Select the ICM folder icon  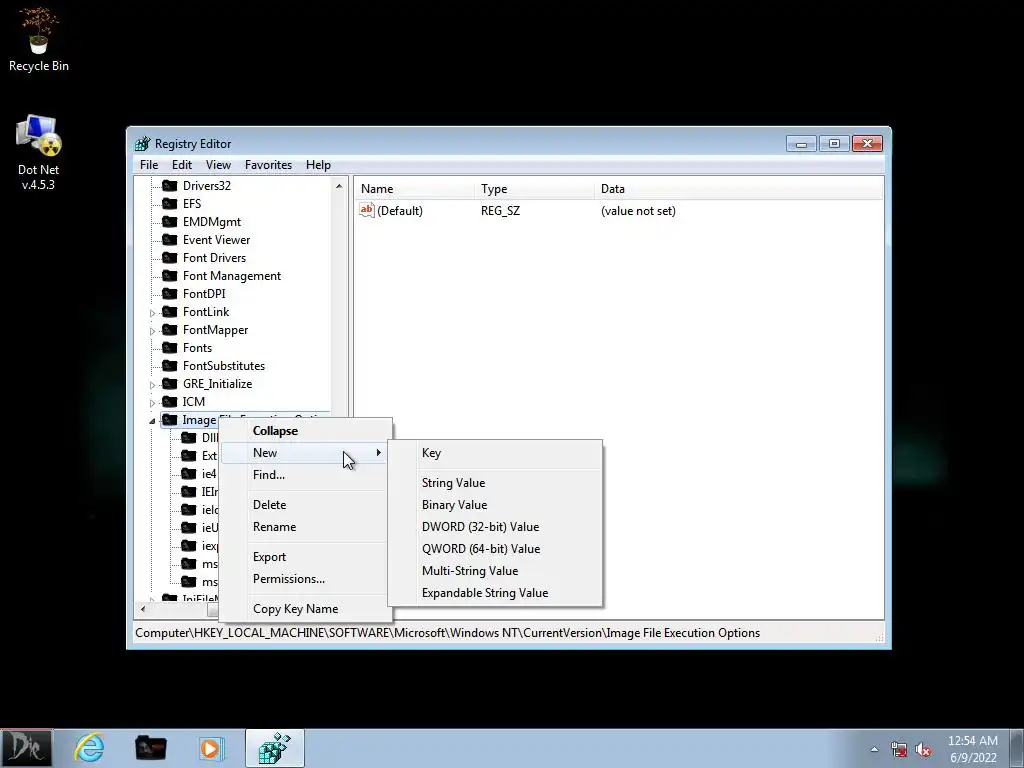[170, 402]
